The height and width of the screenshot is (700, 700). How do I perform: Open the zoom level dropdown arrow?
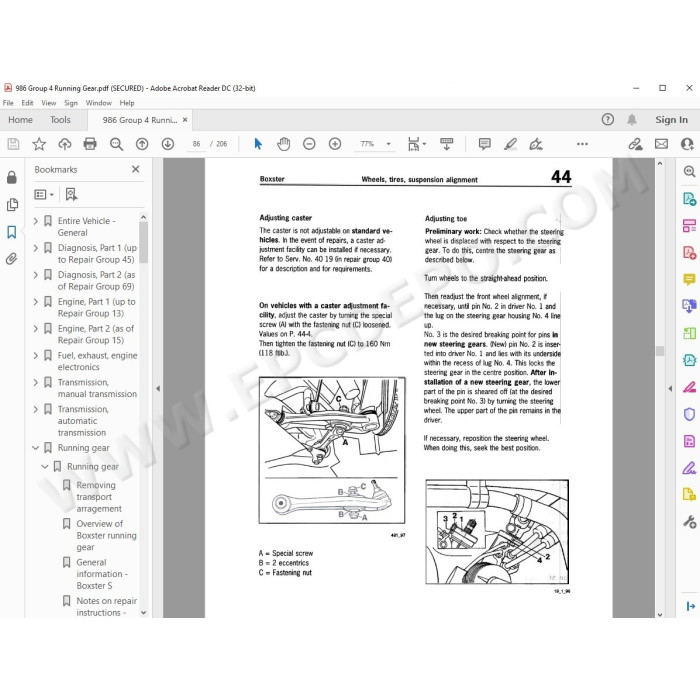point(388,144)
